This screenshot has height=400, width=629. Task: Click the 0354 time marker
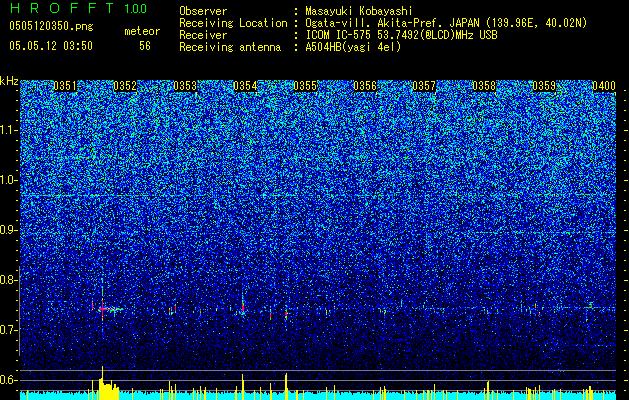(x=245, y=86)
